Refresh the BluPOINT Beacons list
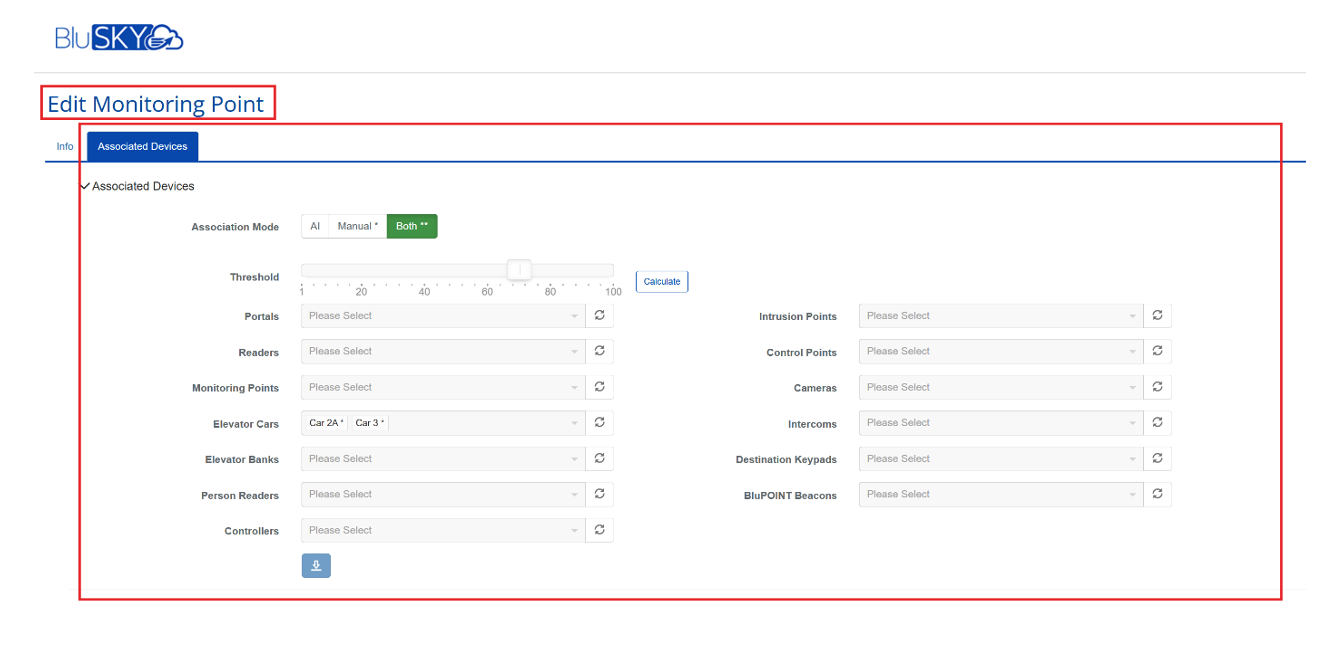This screenshot has width=1344, height=660. coord(1157,494)
